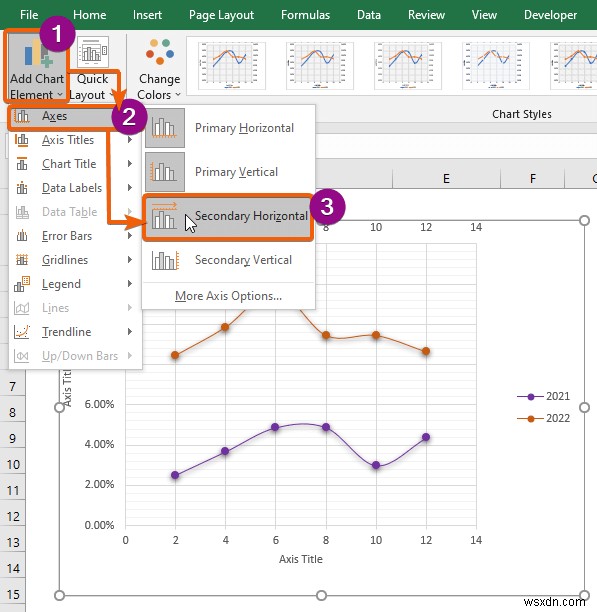Switch to the Page Layout tab
597x612 pixels.
(221, 15)
